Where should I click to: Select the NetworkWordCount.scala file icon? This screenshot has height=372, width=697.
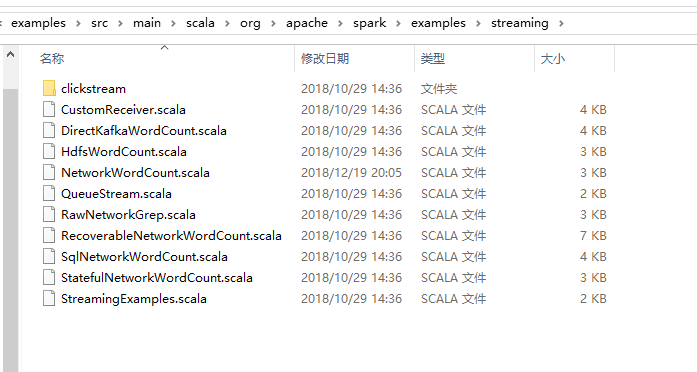click(49, 172)
